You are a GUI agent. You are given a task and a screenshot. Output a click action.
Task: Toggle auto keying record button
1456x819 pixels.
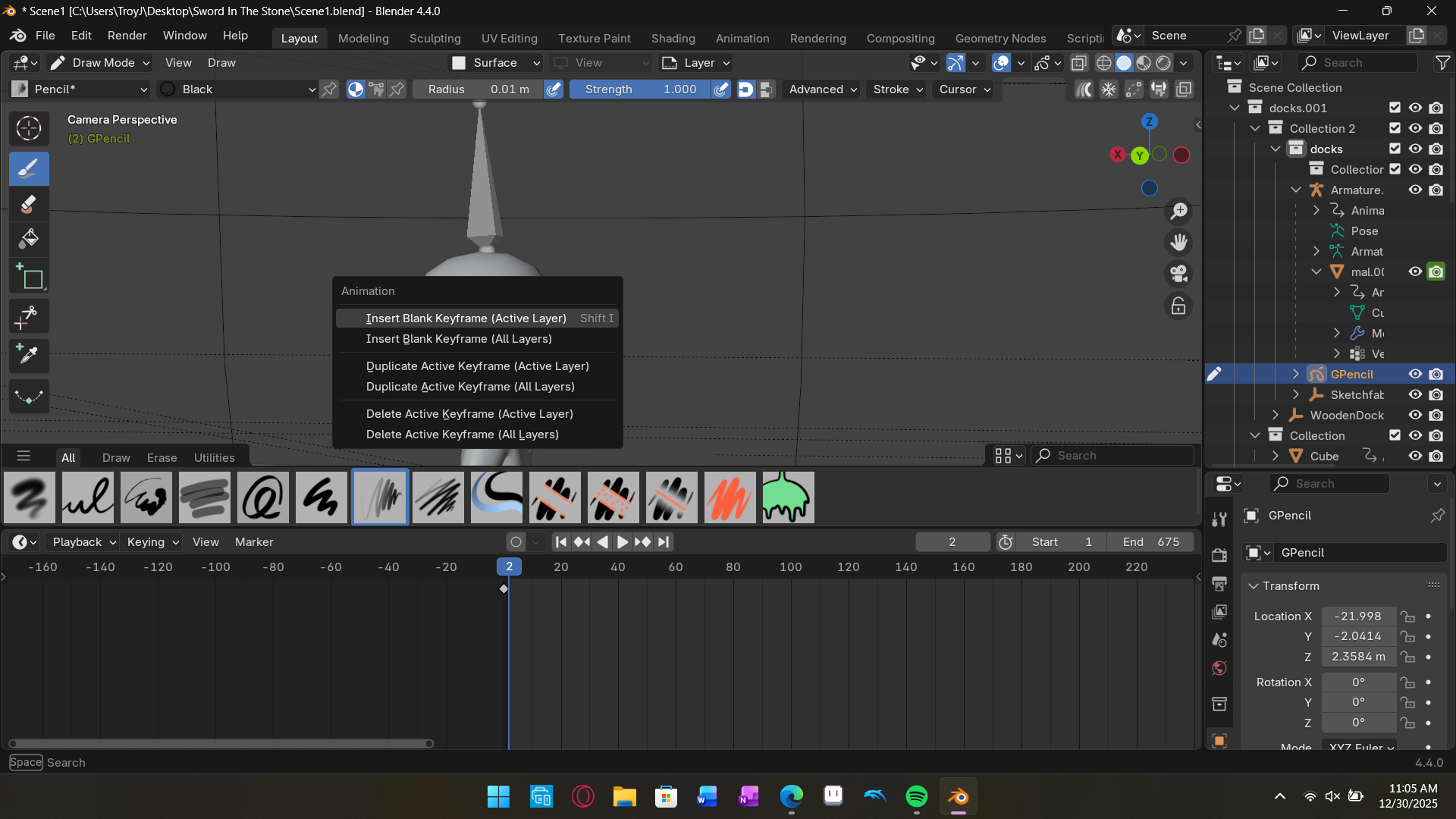516,541
